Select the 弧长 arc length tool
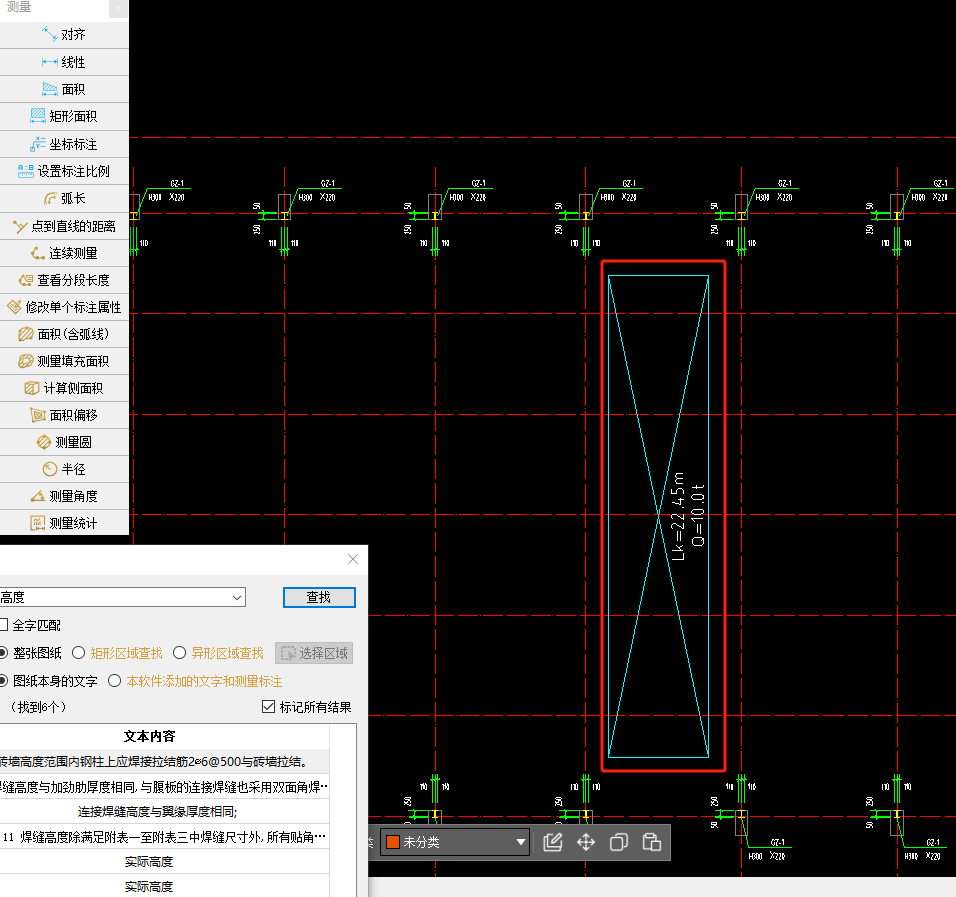Screen dimensions: 956x897 coord(64,199)
